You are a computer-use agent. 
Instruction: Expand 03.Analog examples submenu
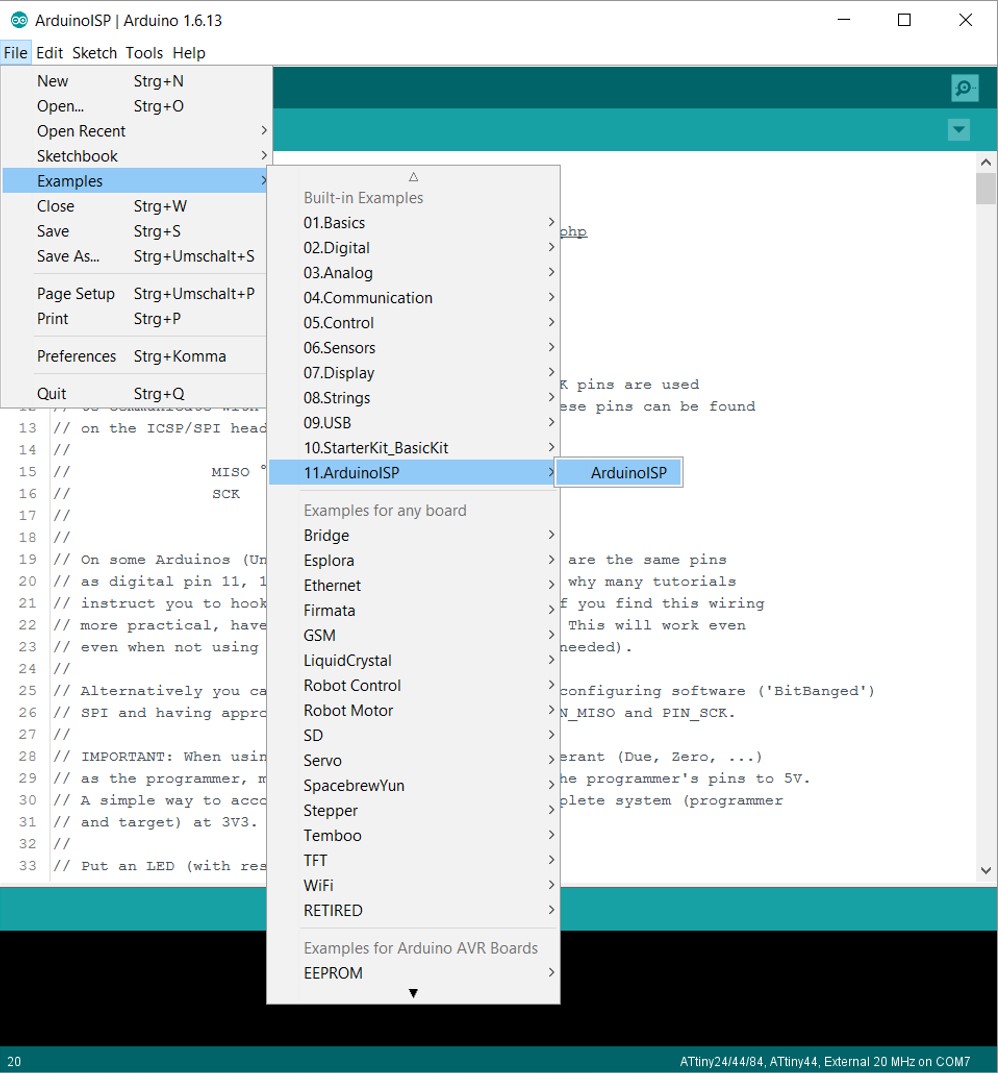(x=413, y=272)
